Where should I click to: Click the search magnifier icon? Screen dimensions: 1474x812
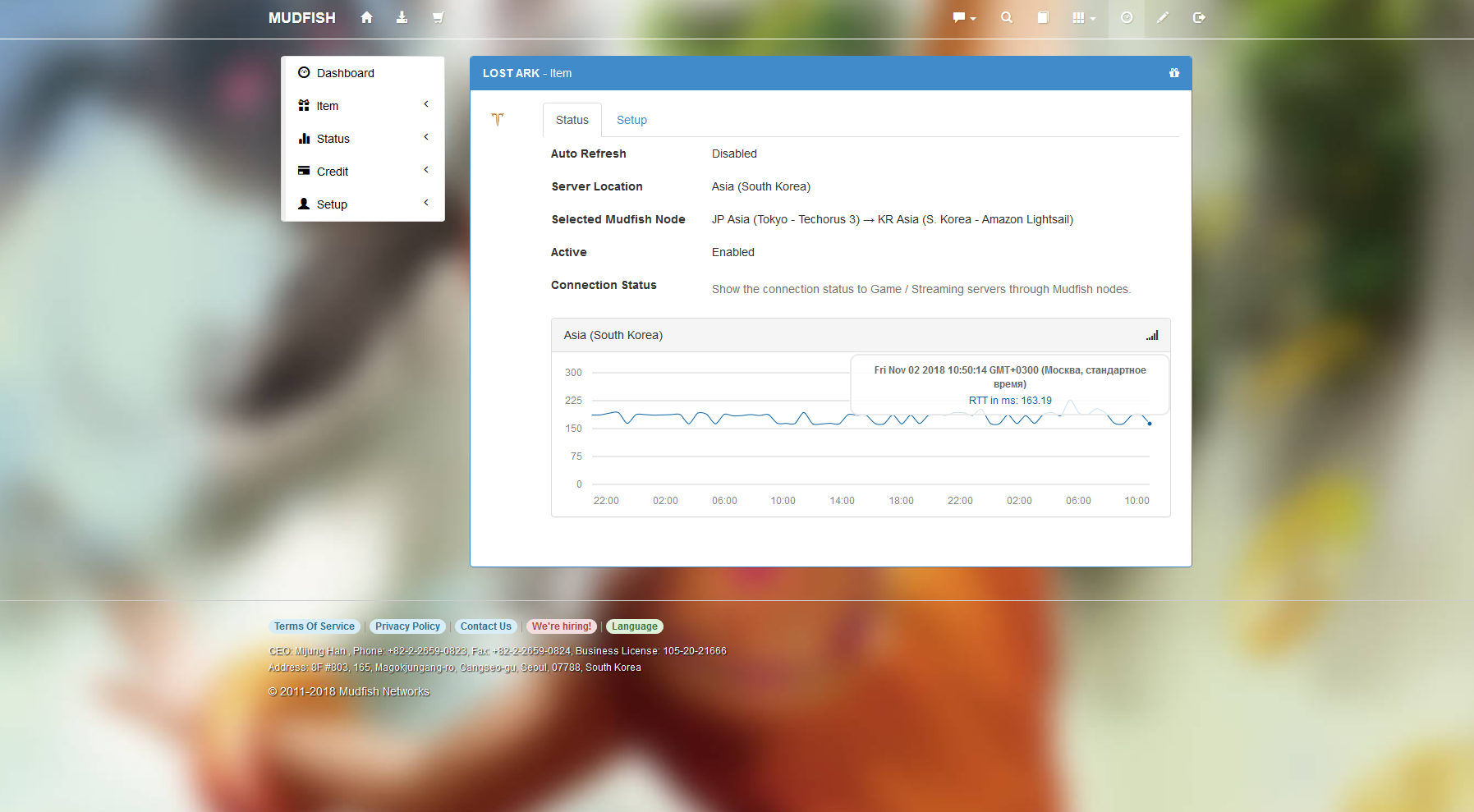pyautogui.click(x=1006, y=17)
